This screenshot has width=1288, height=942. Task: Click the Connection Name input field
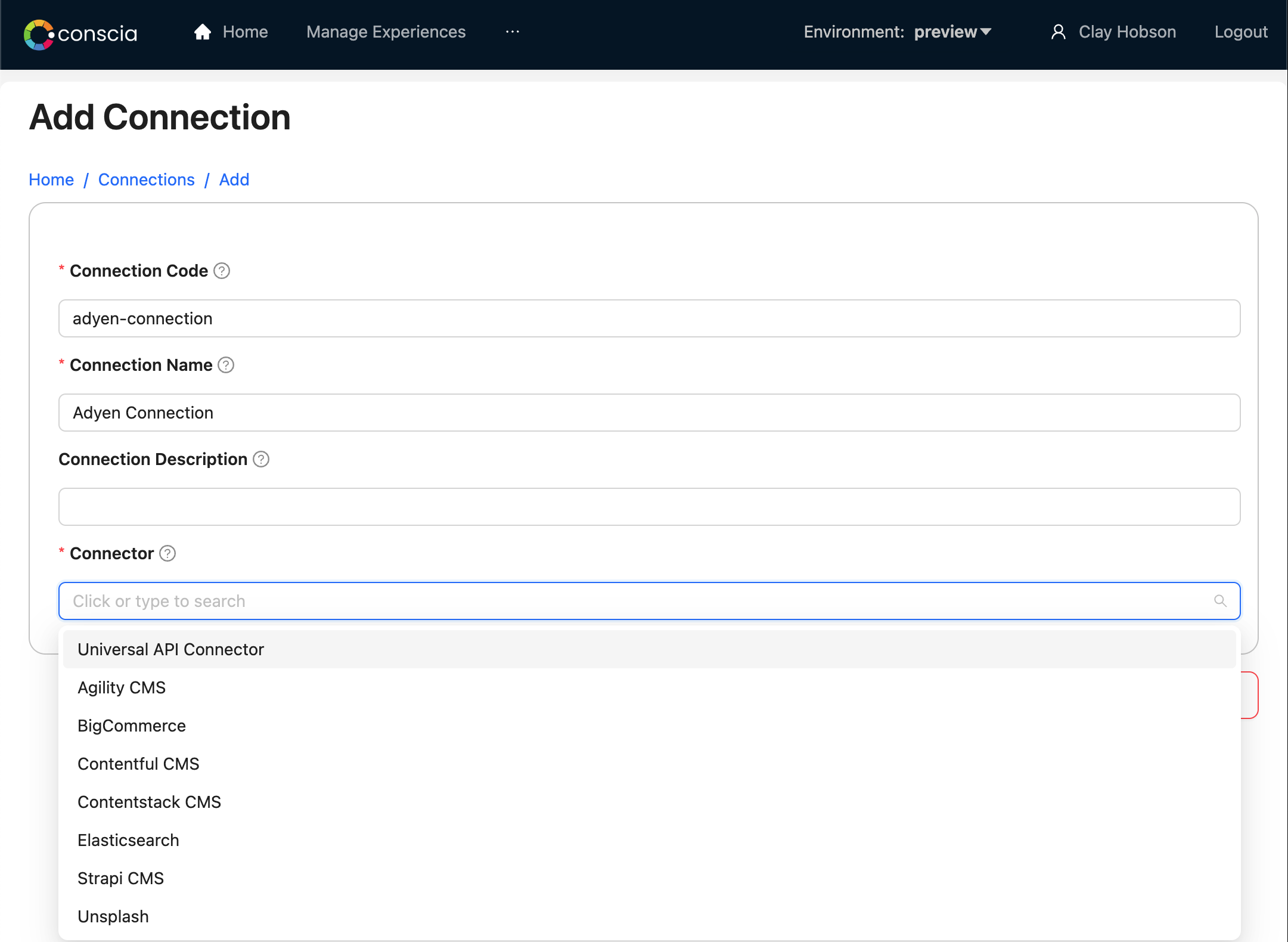[650, 413]
